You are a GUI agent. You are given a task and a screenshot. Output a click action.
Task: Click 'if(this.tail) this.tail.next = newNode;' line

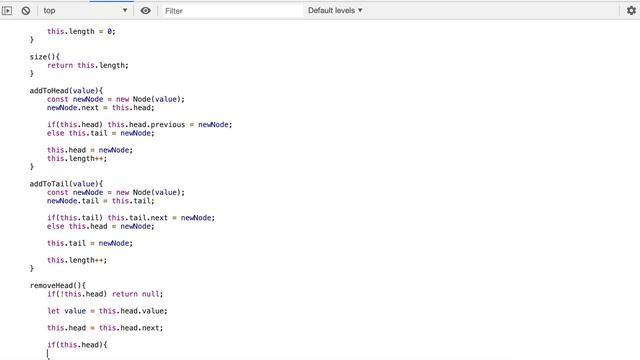(131, 218)
